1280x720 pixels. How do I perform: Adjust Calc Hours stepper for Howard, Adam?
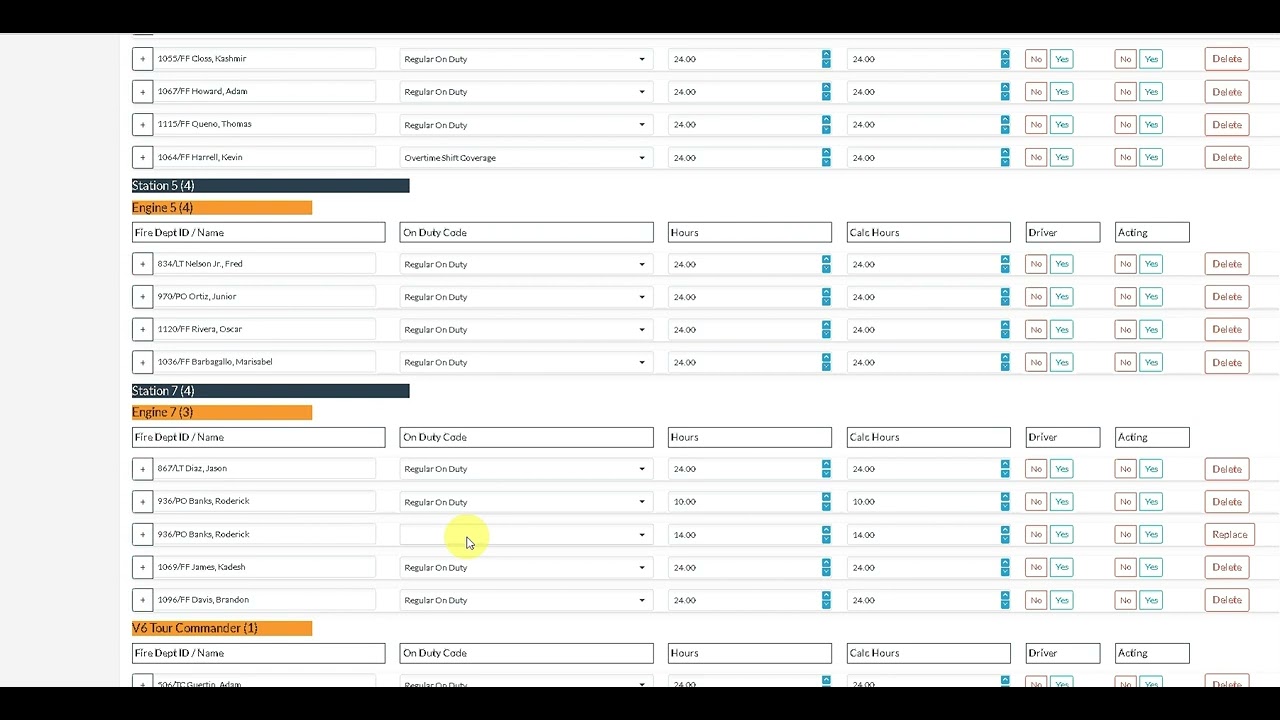(1005, 92)
